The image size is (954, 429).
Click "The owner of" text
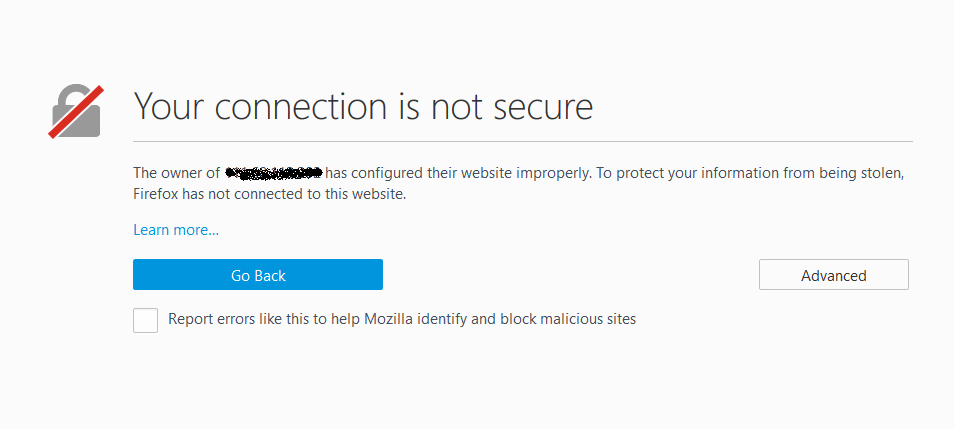pos(176,173)
